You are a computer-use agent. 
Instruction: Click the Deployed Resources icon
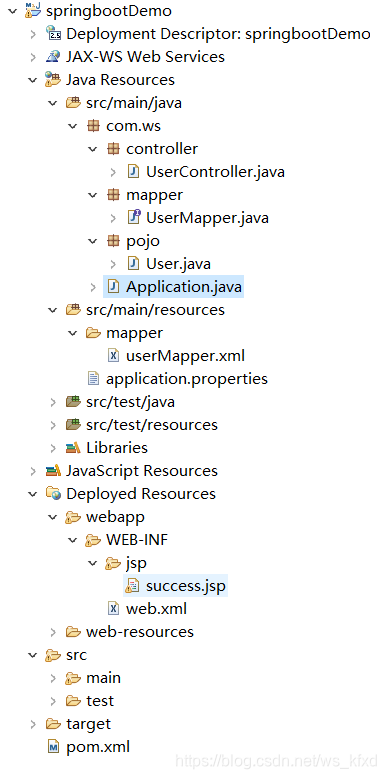[x=53, y=493]
